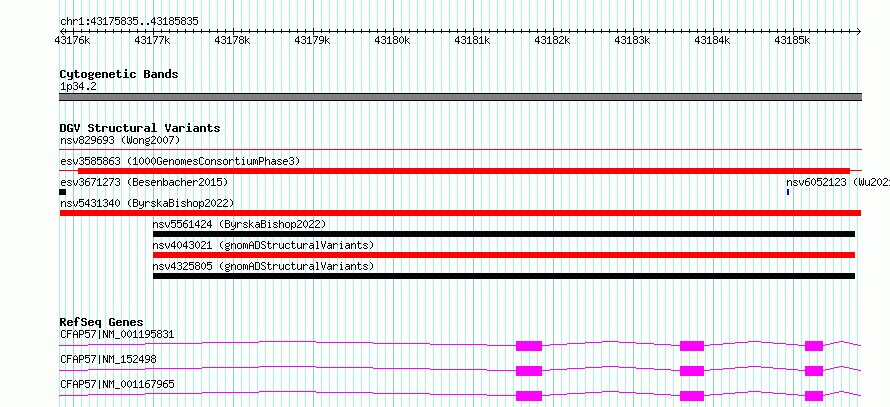Click the 43180k ruler position label
Viewport: 890px width, 407px height.
pos(392,40)
